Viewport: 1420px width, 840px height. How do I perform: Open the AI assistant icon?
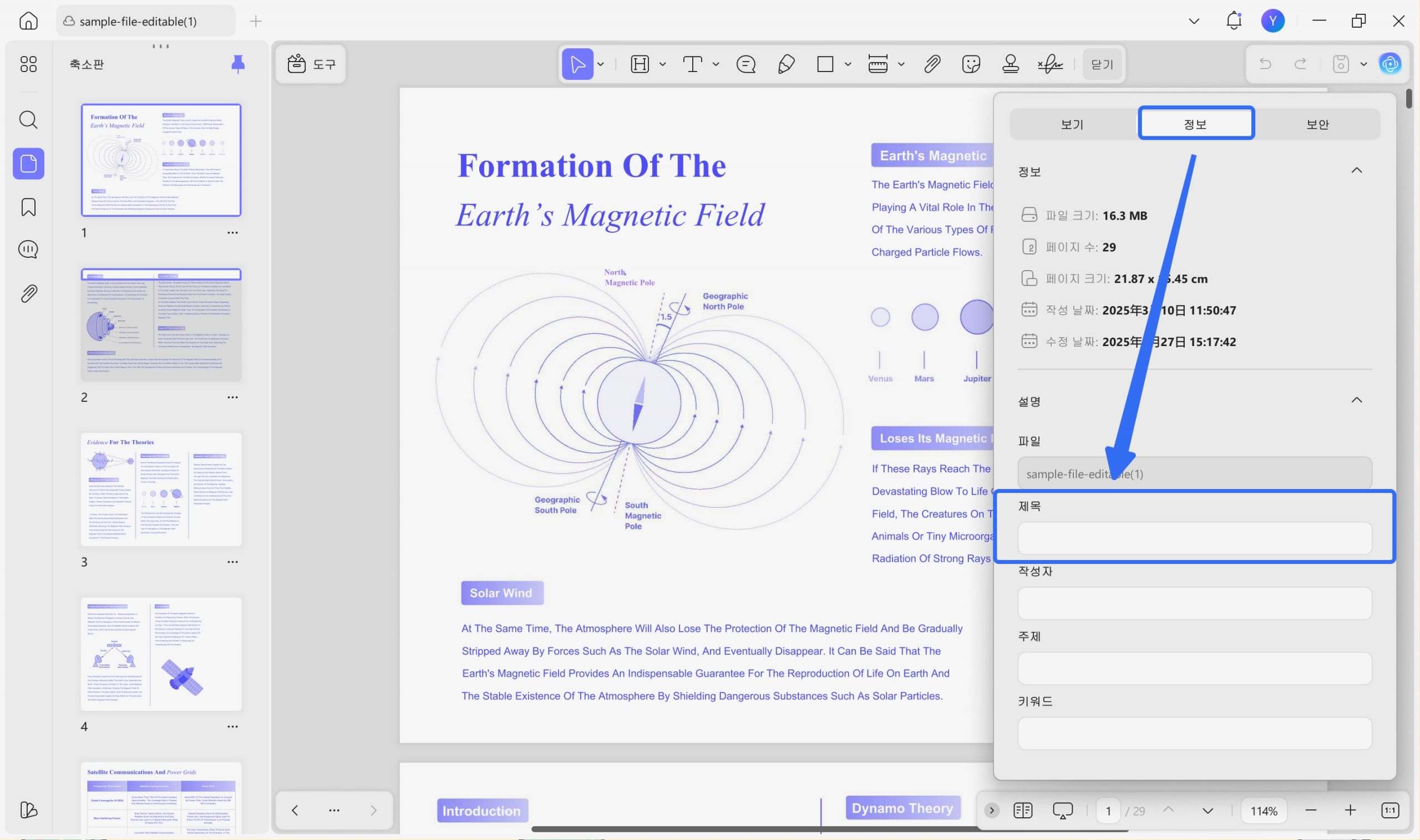(1390, 64)
